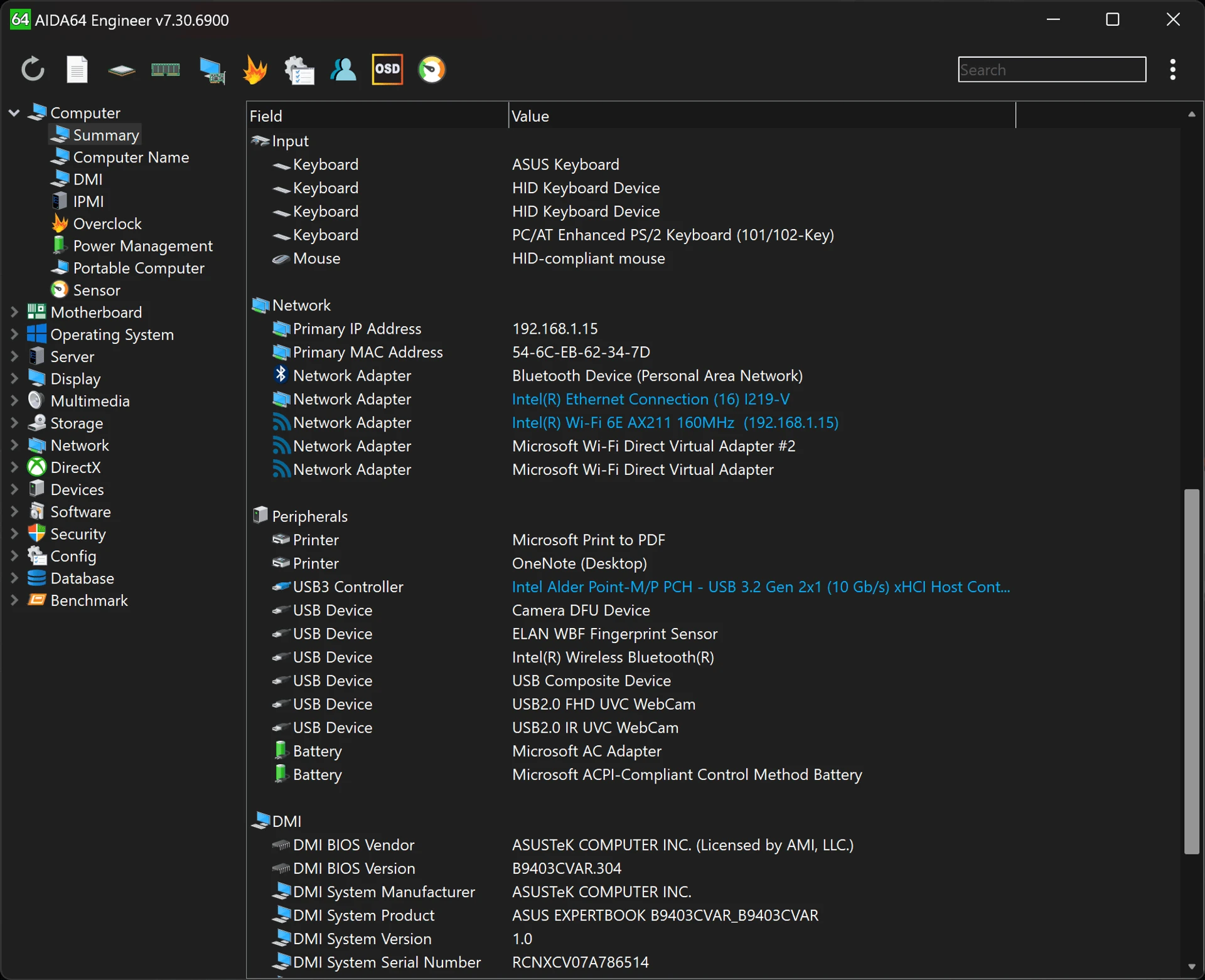This screenshot has height=980, width=1205.
Task: Expand the DirectX node
Action: [x=14, y=467]
